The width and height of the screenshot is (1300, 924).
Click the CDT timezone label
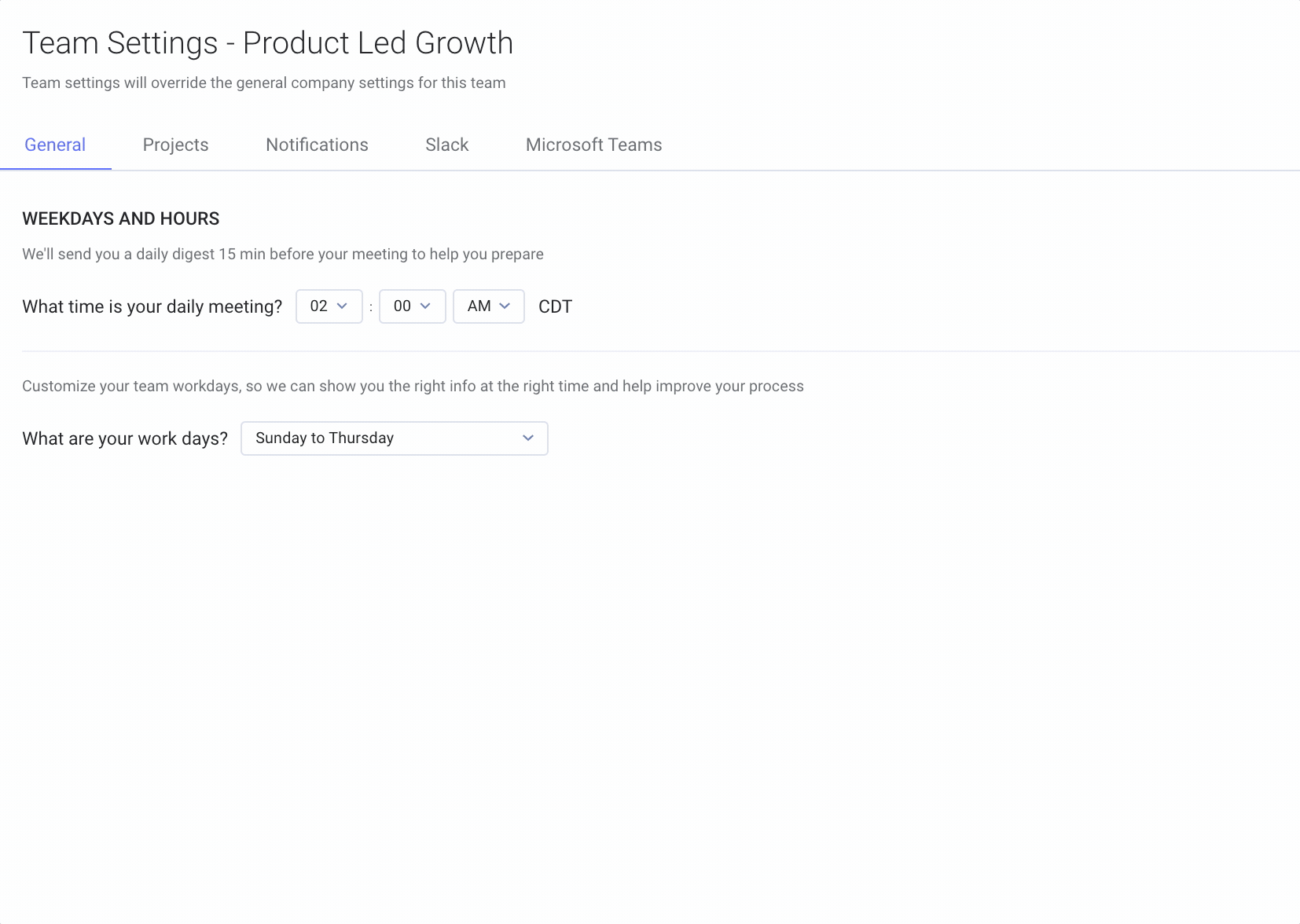coord(555,306)
